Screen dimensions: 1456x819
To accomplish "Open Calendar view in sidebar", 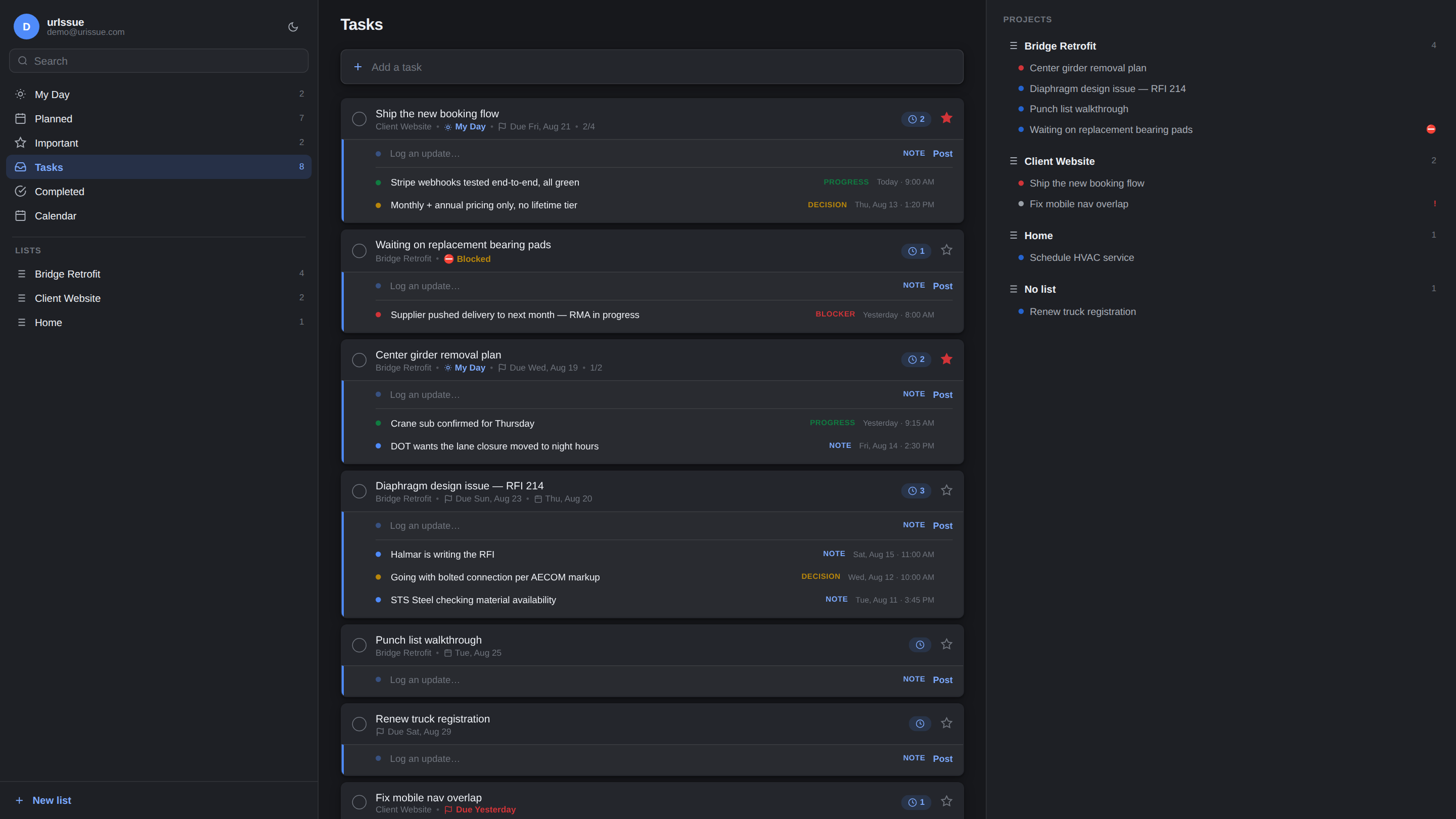I will tap(159, 216).
